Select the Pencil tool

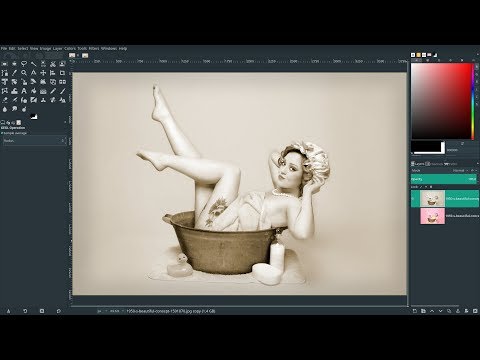pos(53,91)
